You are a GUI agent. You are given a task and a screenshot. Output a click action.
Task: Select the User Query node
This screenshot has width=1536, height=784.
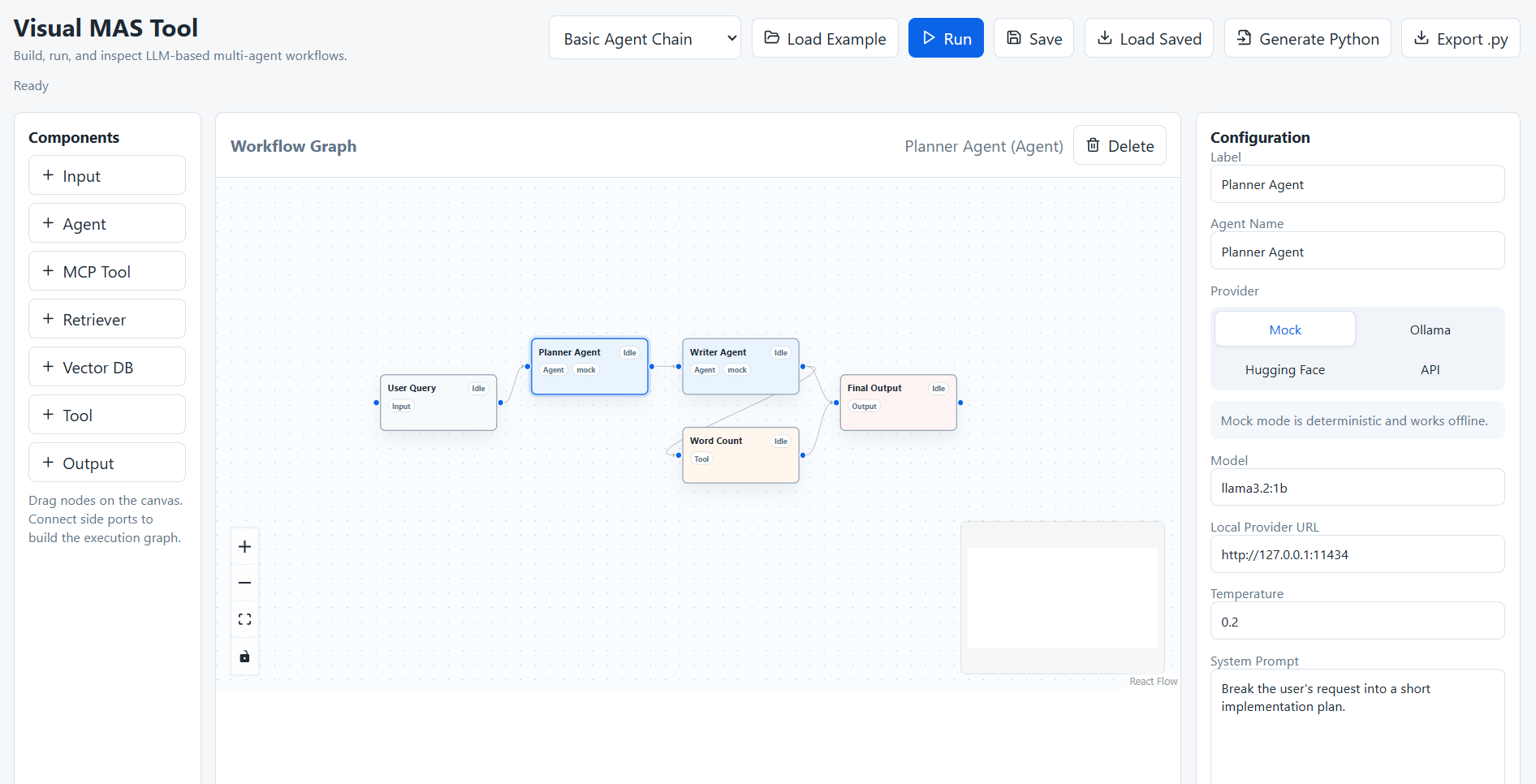438,403
